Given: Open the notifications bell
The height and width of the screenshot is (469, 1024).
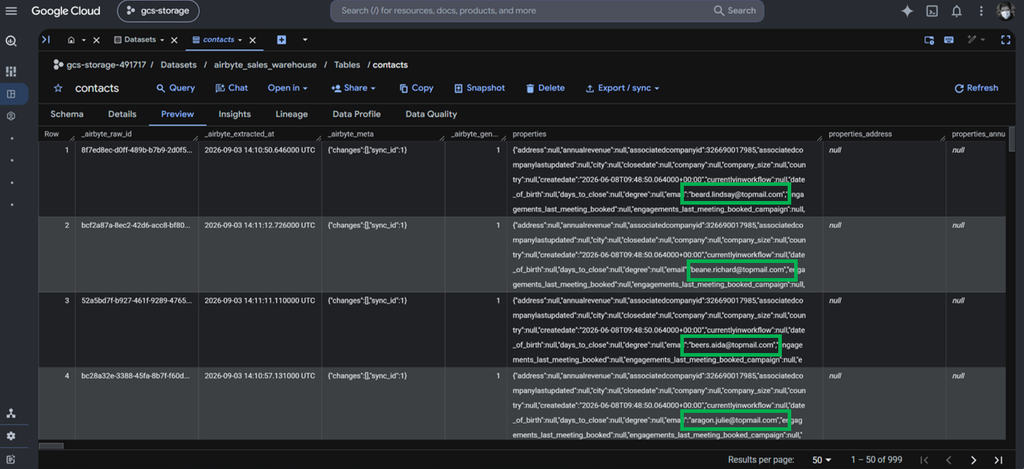Looking at the screenshot, I should pos(957,11).
